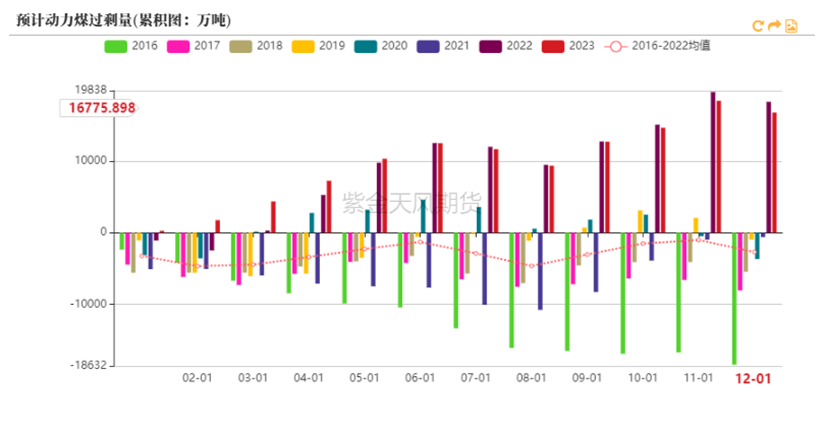
Task: Click the 2016 green bar at 07-01
Action: (x=456, y=280)
